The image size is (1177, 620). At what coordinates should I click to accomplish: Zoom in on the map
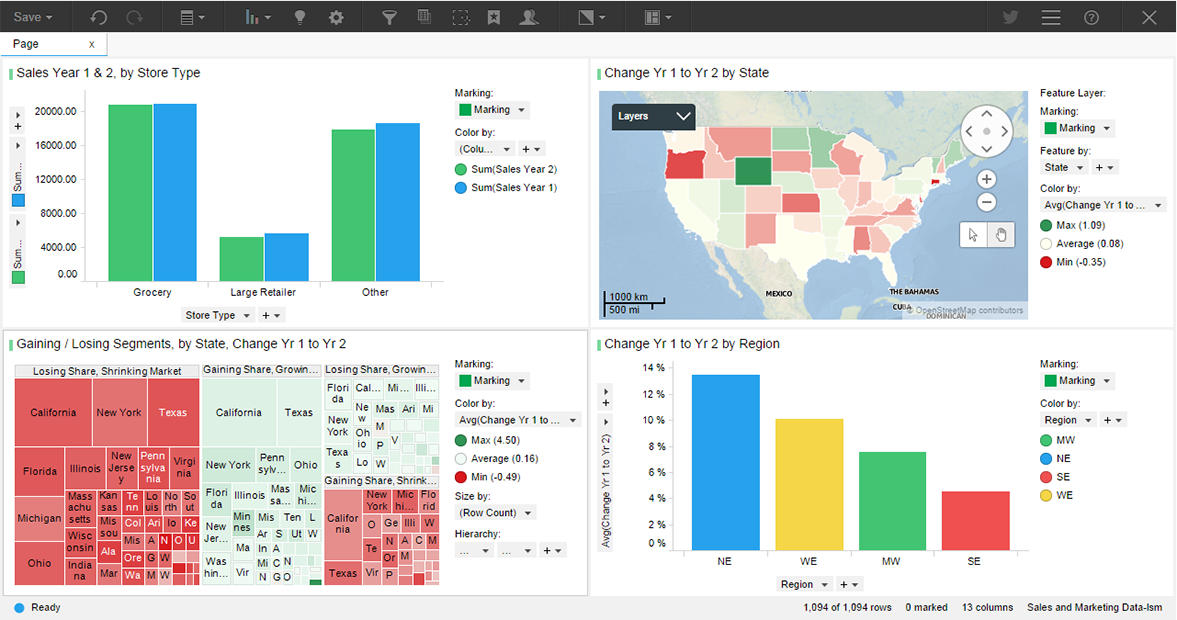pos(986,179)
